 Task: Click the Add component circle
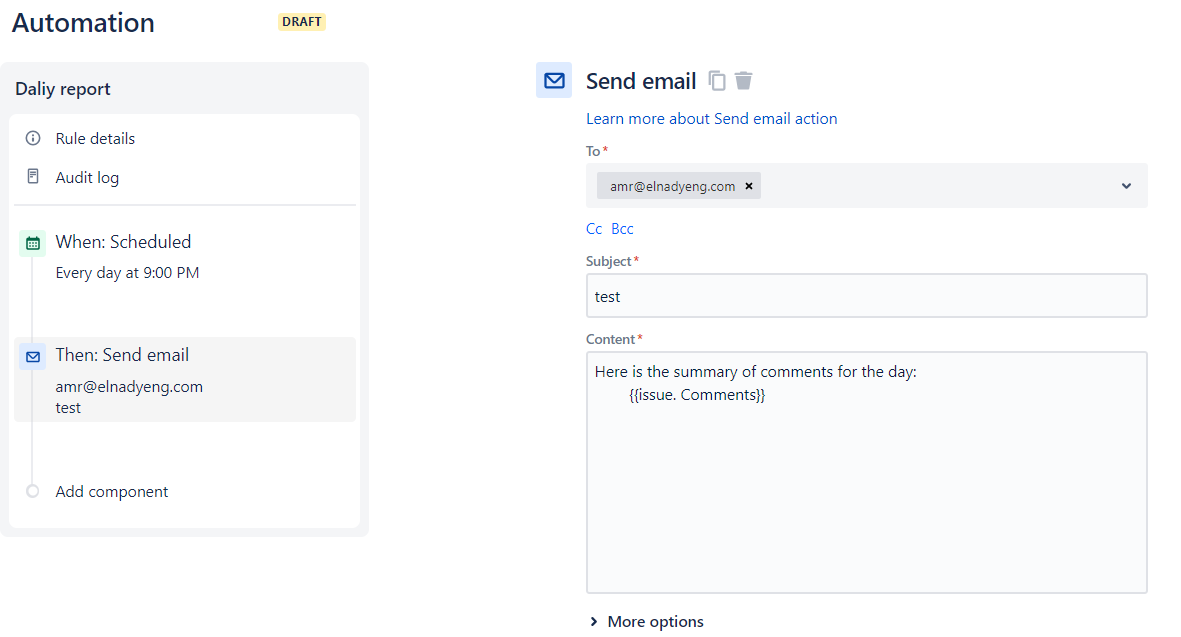(x=31, y=491)
